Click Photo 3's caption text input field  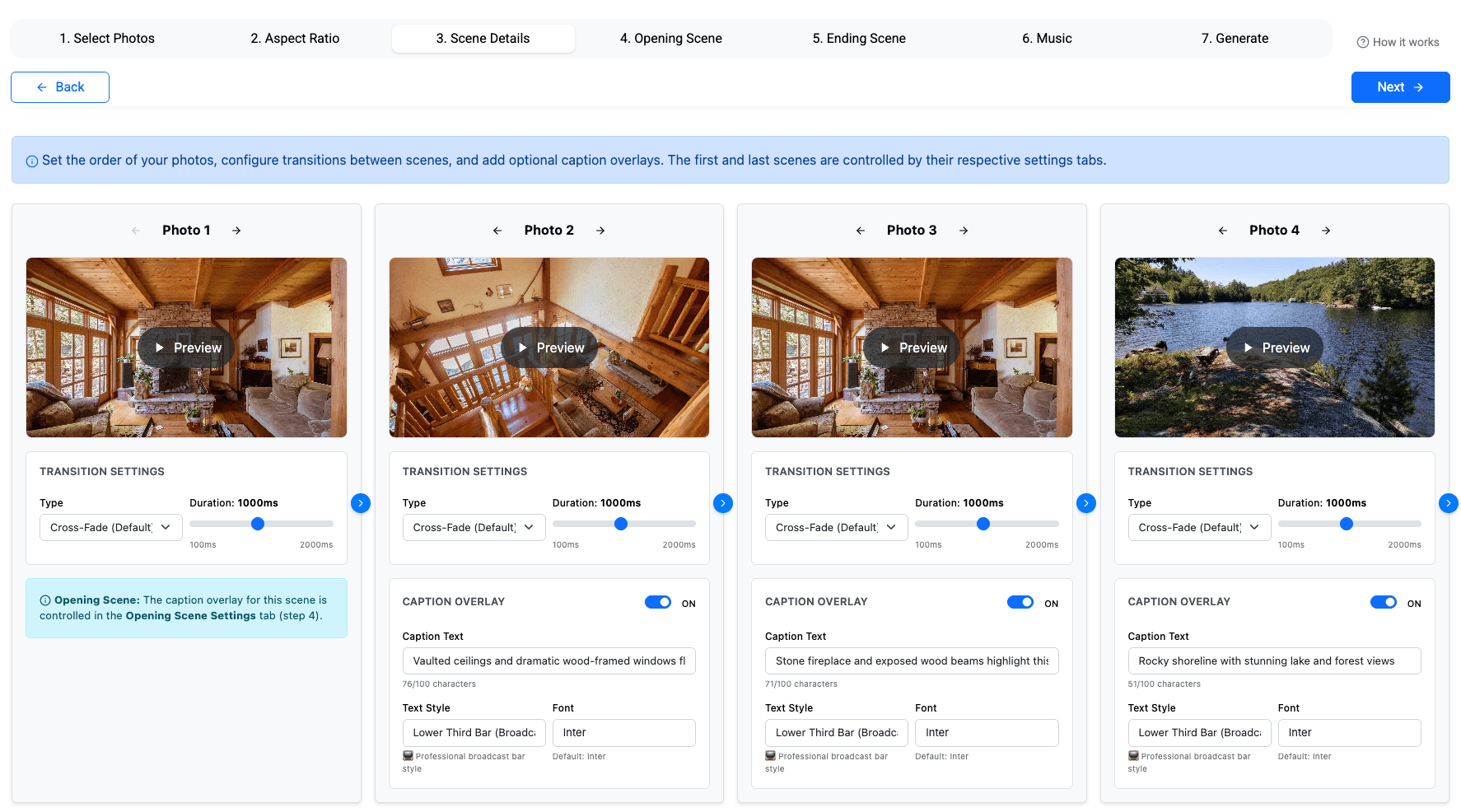point(911,660)
